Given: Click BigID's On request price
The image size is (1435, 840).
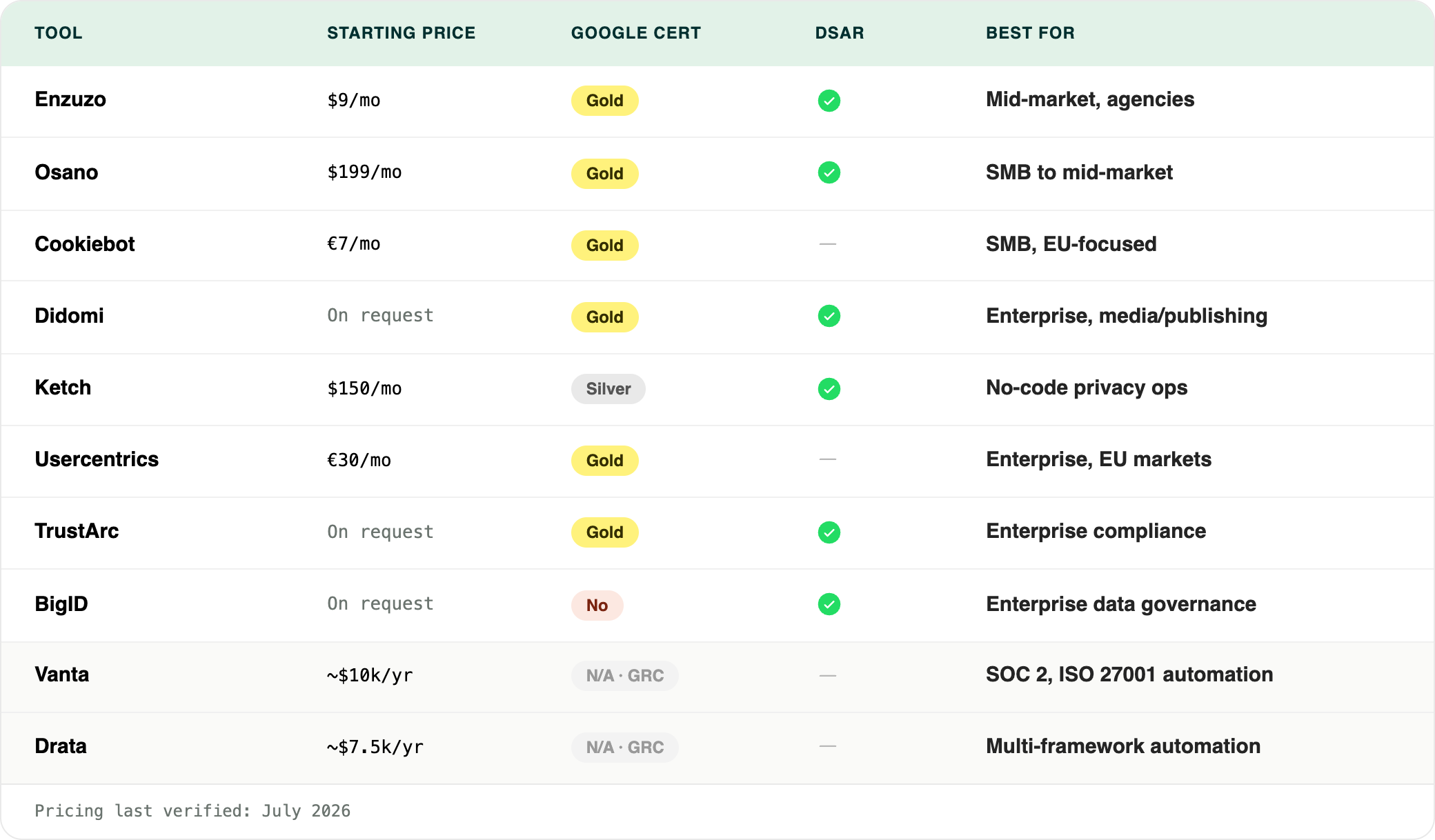Looking at the screenshot, I should (x=380, y=604).
